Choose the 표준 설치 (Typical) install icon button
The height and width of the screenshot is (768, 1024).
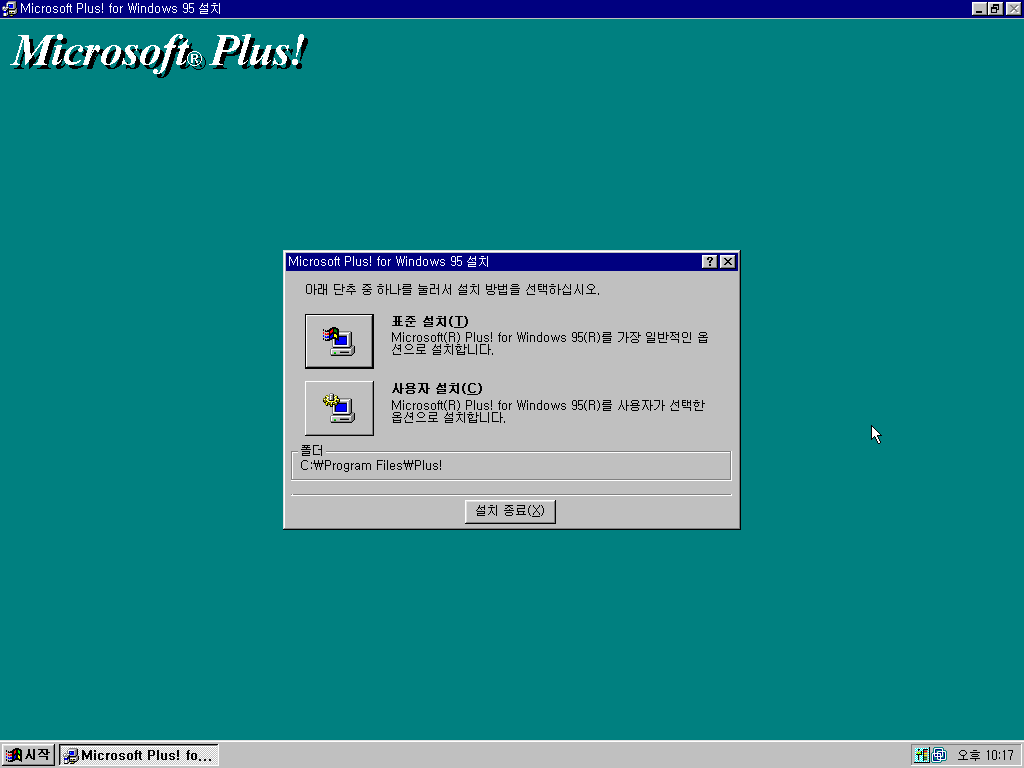[339, 341]
